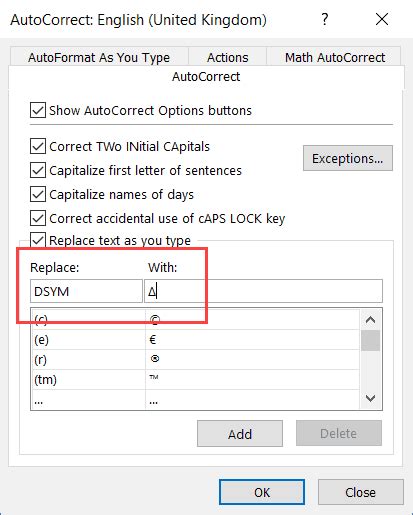Click the list scrollbar thumb
The width and height of the screenshot is (413, 515).
(370, 340)
